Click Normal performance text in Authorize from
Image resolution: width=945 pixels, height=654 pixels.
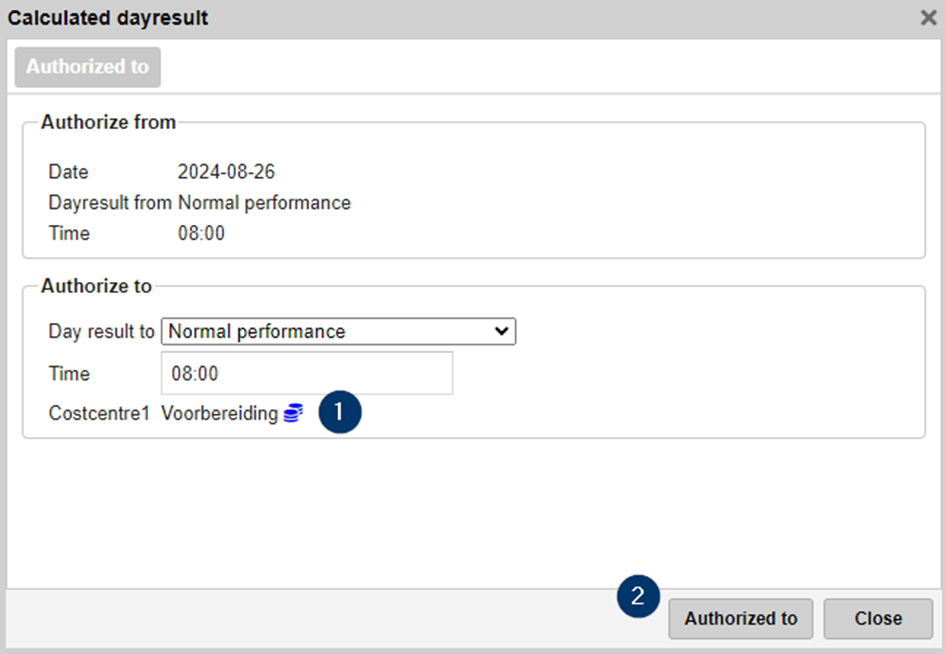264,203
